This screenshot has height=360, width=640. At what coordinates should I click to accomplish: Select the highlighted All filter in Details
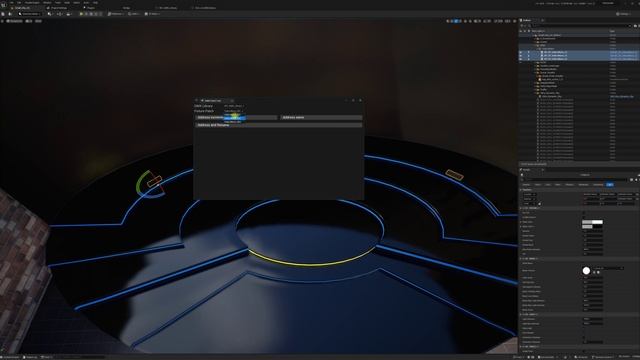coord(609,185)
